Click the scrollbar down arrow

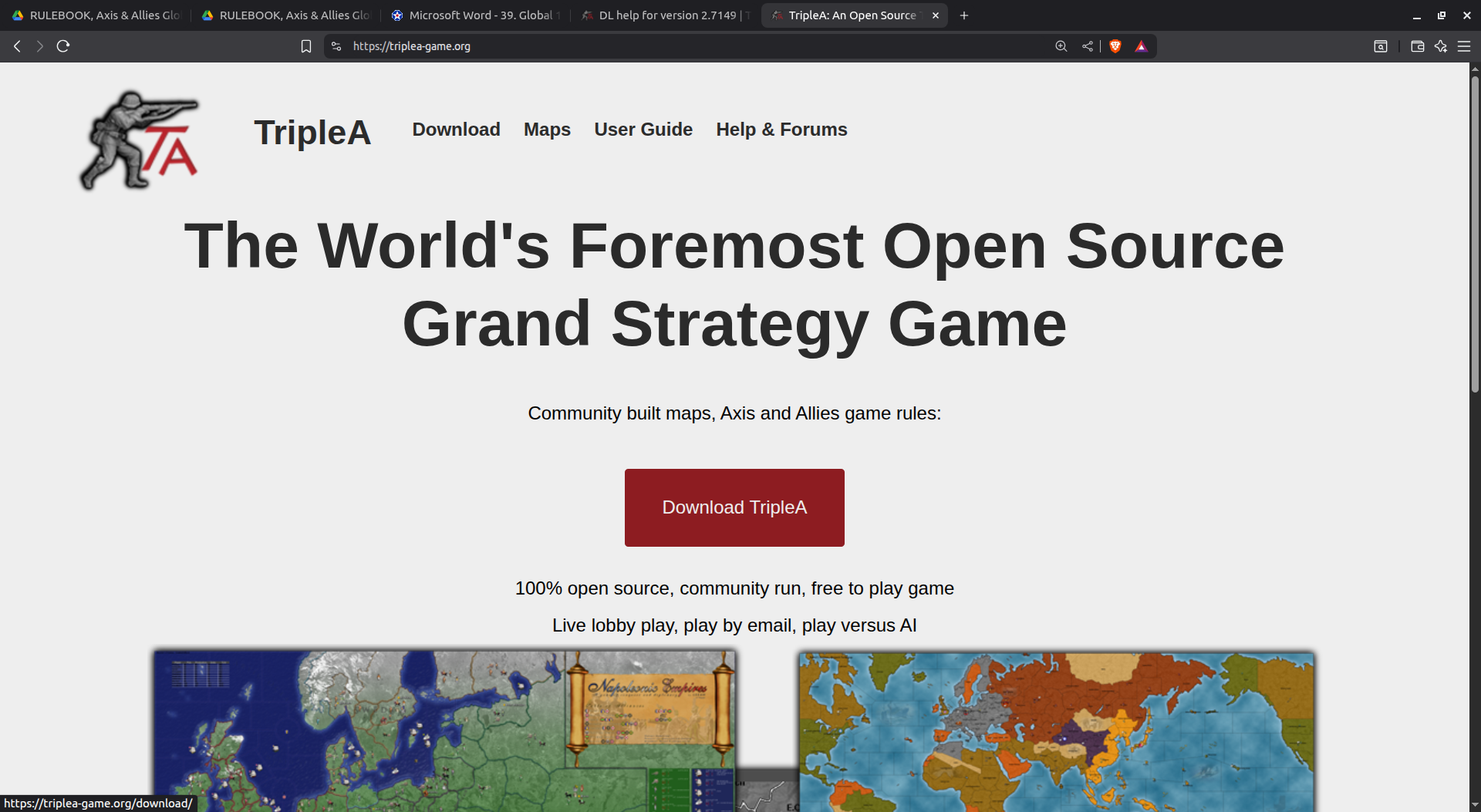pyautogui.click(x=1475, y=805)
